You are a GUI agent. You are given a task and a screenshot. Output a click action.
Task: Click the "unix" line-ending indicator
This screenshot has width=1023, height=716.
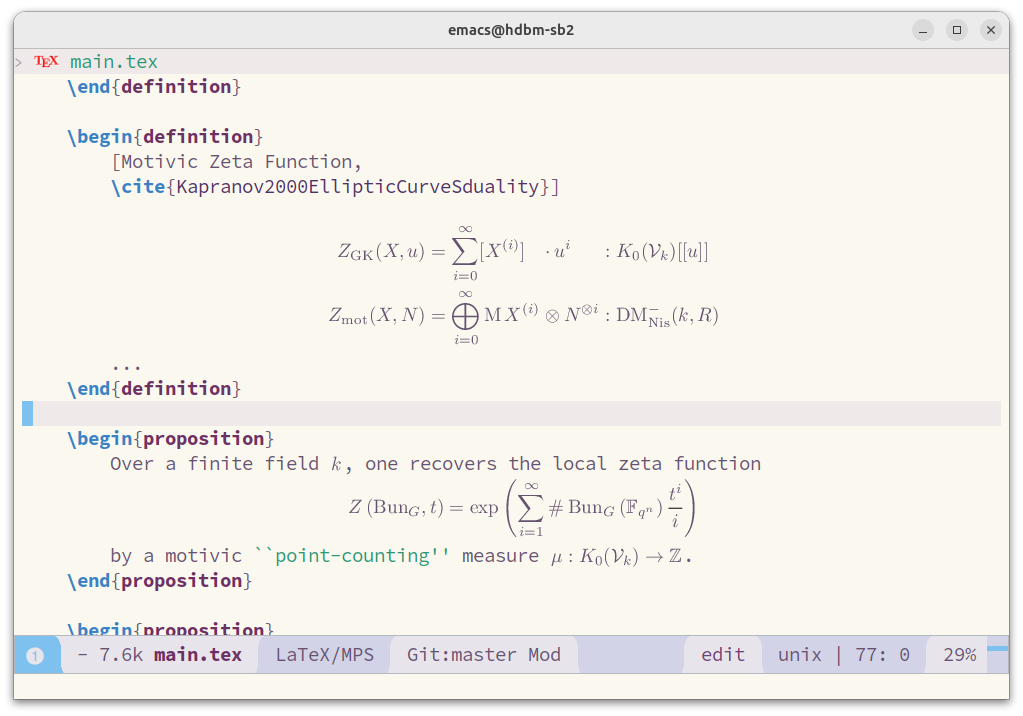coord(799,654)
